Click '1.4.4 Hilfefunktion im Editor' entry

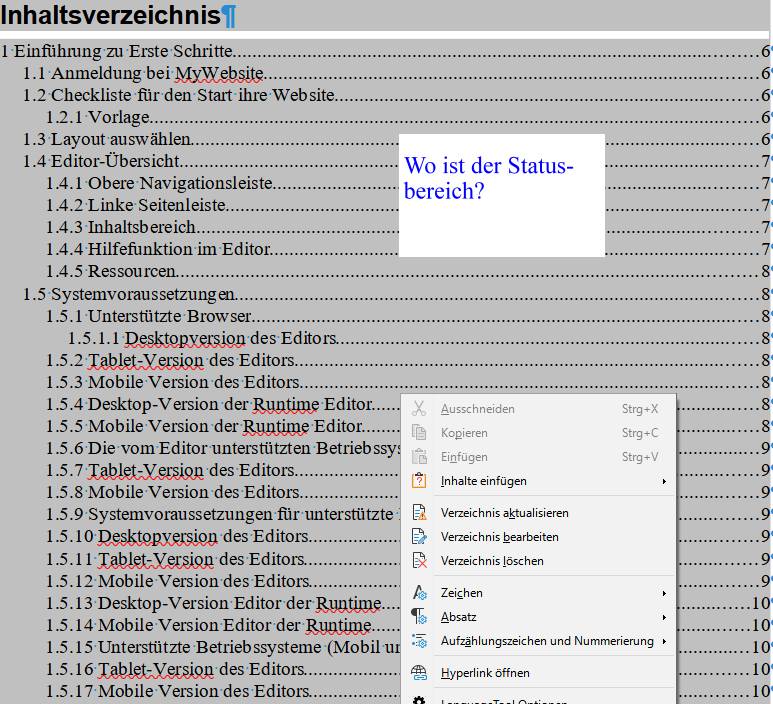pos(158,248)
